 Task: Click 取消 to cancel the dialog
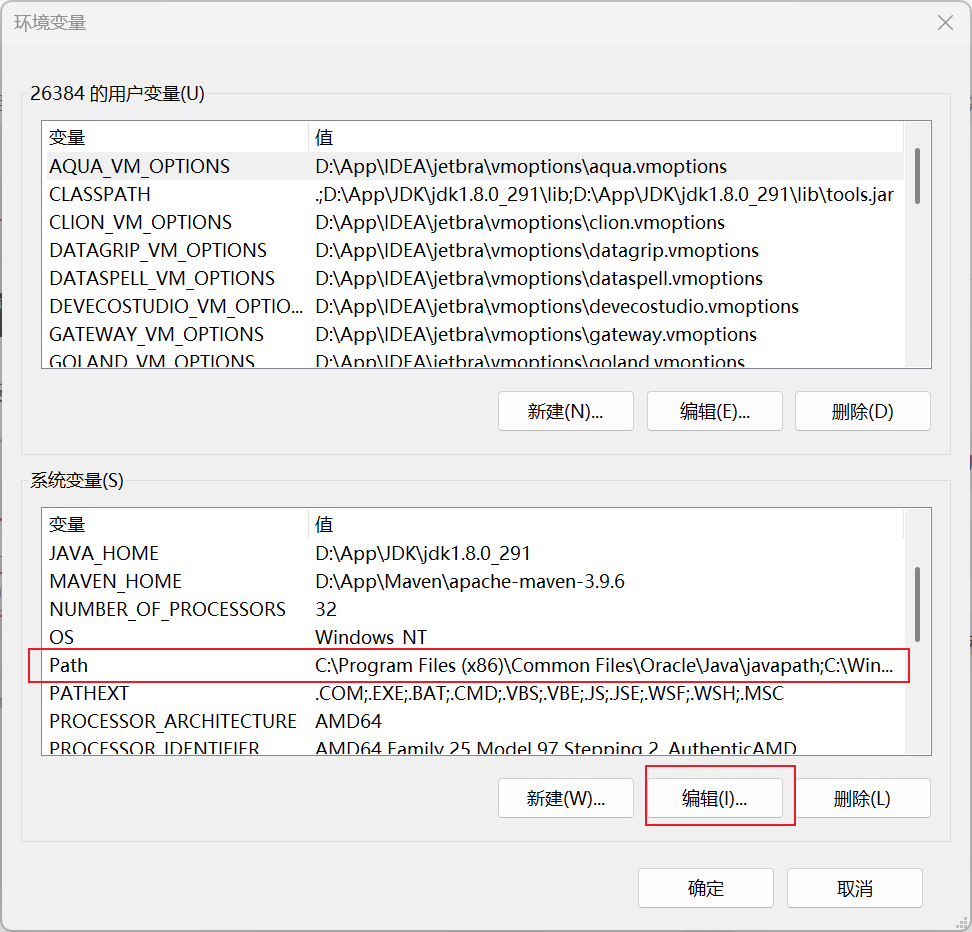click(x=854, y=887)
